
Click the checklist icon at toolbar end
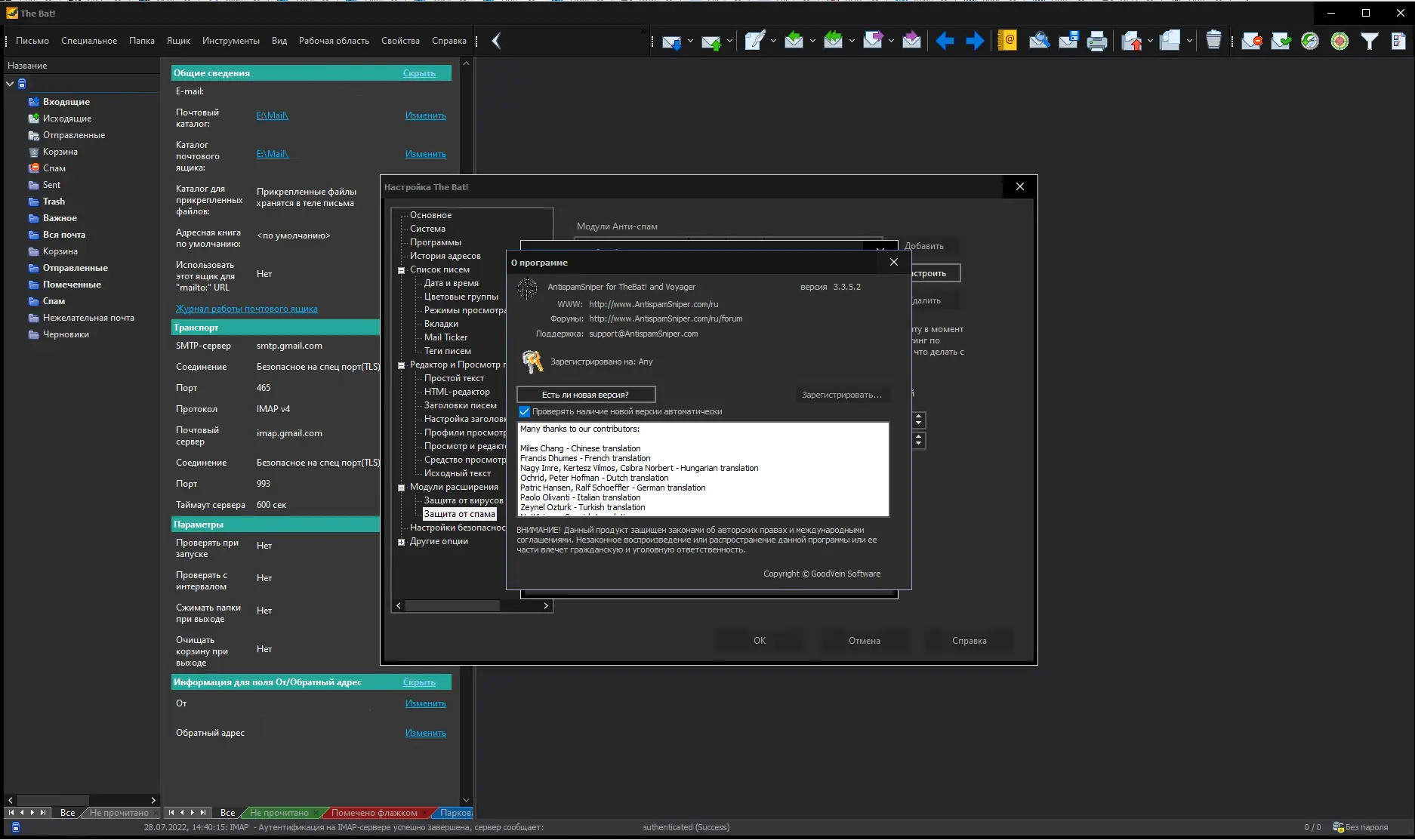click(x=1398, y=41)
